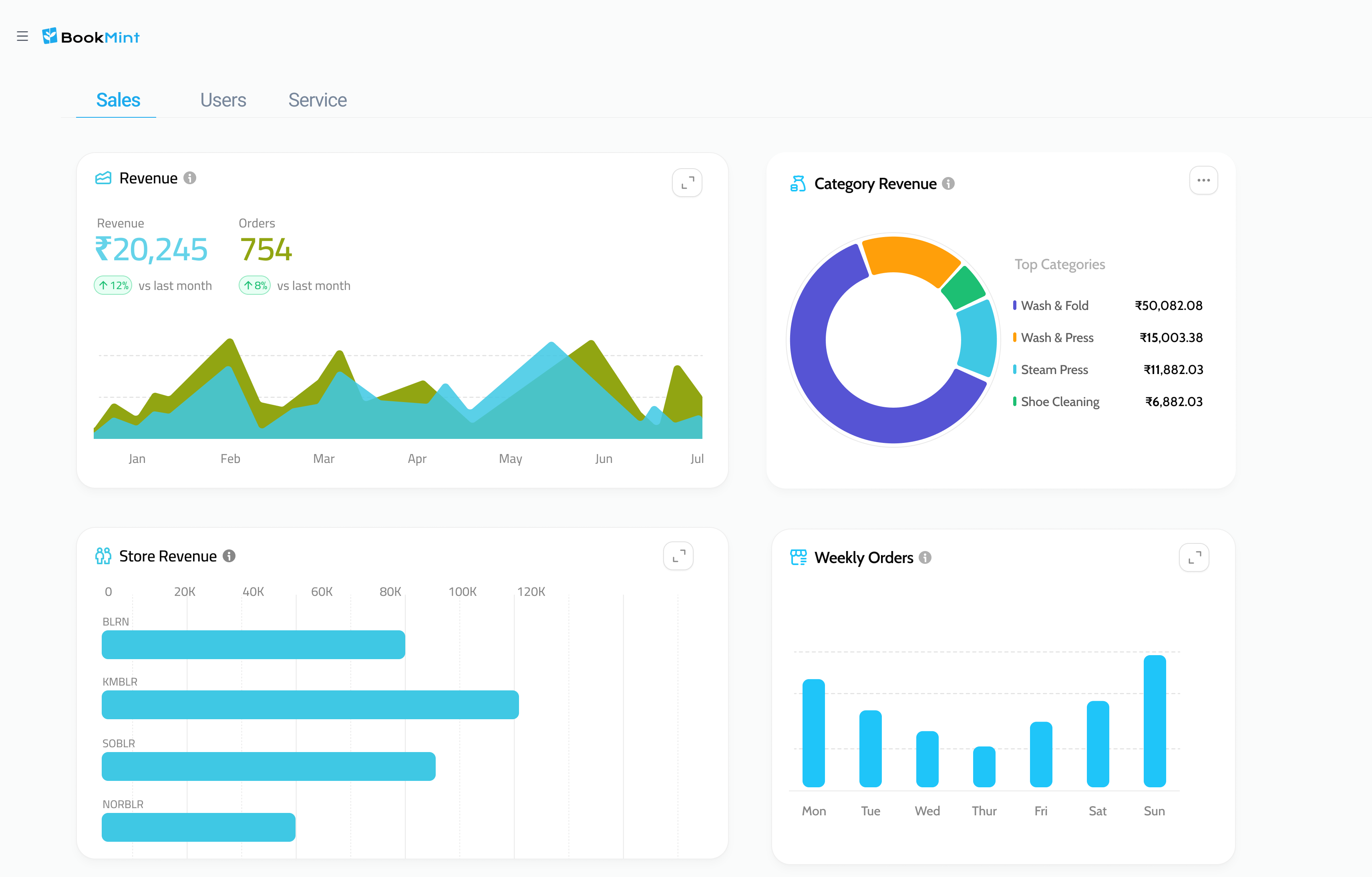Switch to the Users tab
Image resolution: width=1372 pixels, height=877 pixels.
pyautogui.click(x=223, y=100)
